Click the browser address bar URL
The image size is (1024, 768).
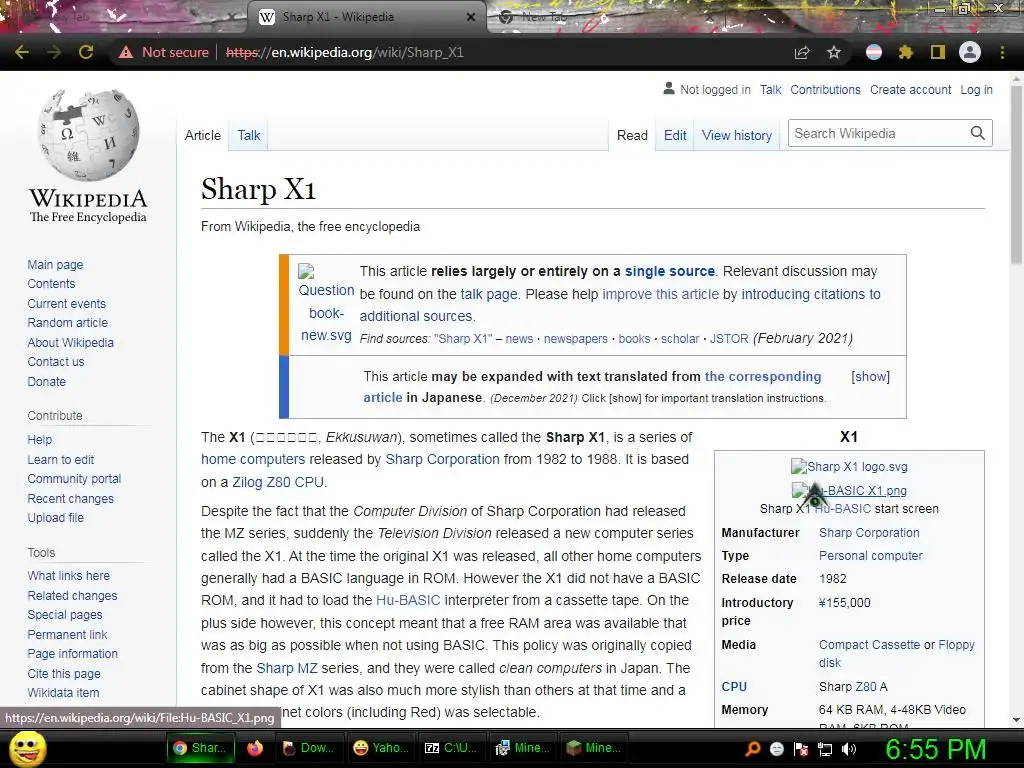click(x=344, y=52)
